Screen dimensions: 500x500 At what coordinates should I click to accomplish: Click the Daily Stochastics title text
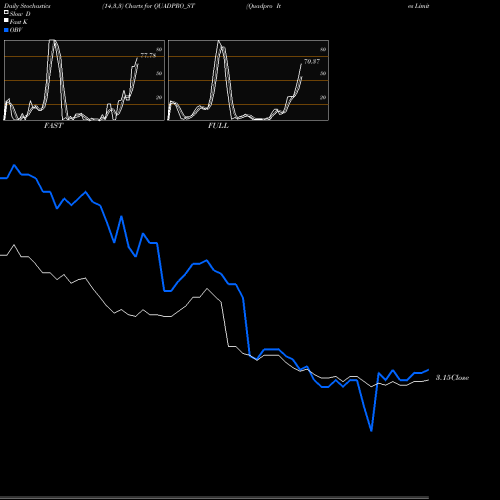27,6
